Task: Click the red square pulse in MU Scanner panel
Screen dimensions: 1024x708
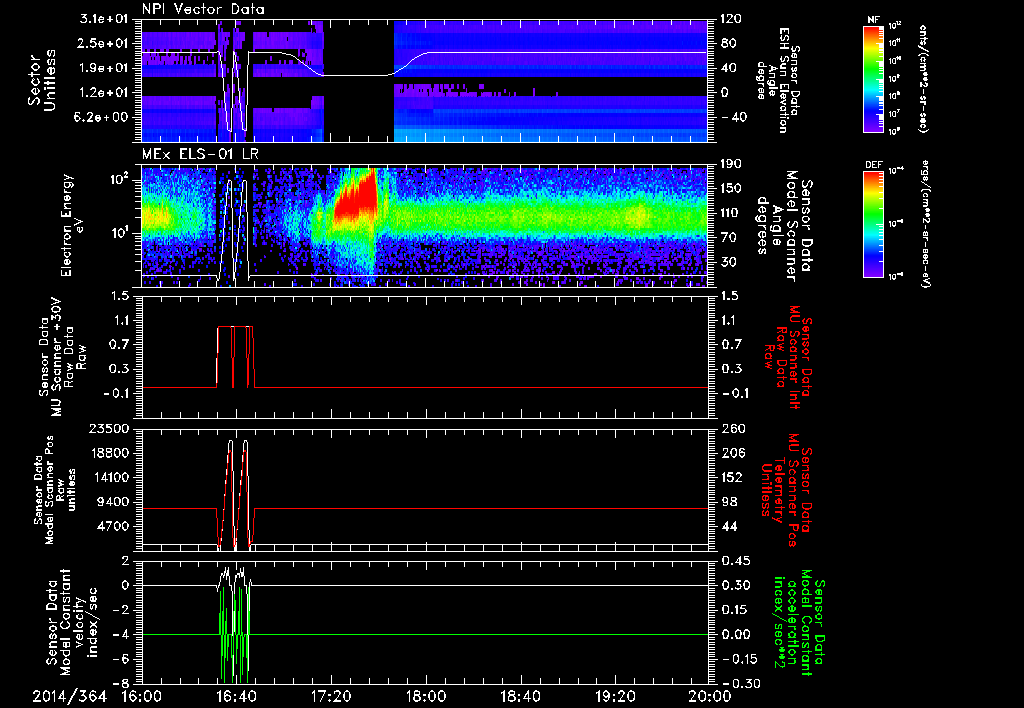Action: tap(235, 356)
